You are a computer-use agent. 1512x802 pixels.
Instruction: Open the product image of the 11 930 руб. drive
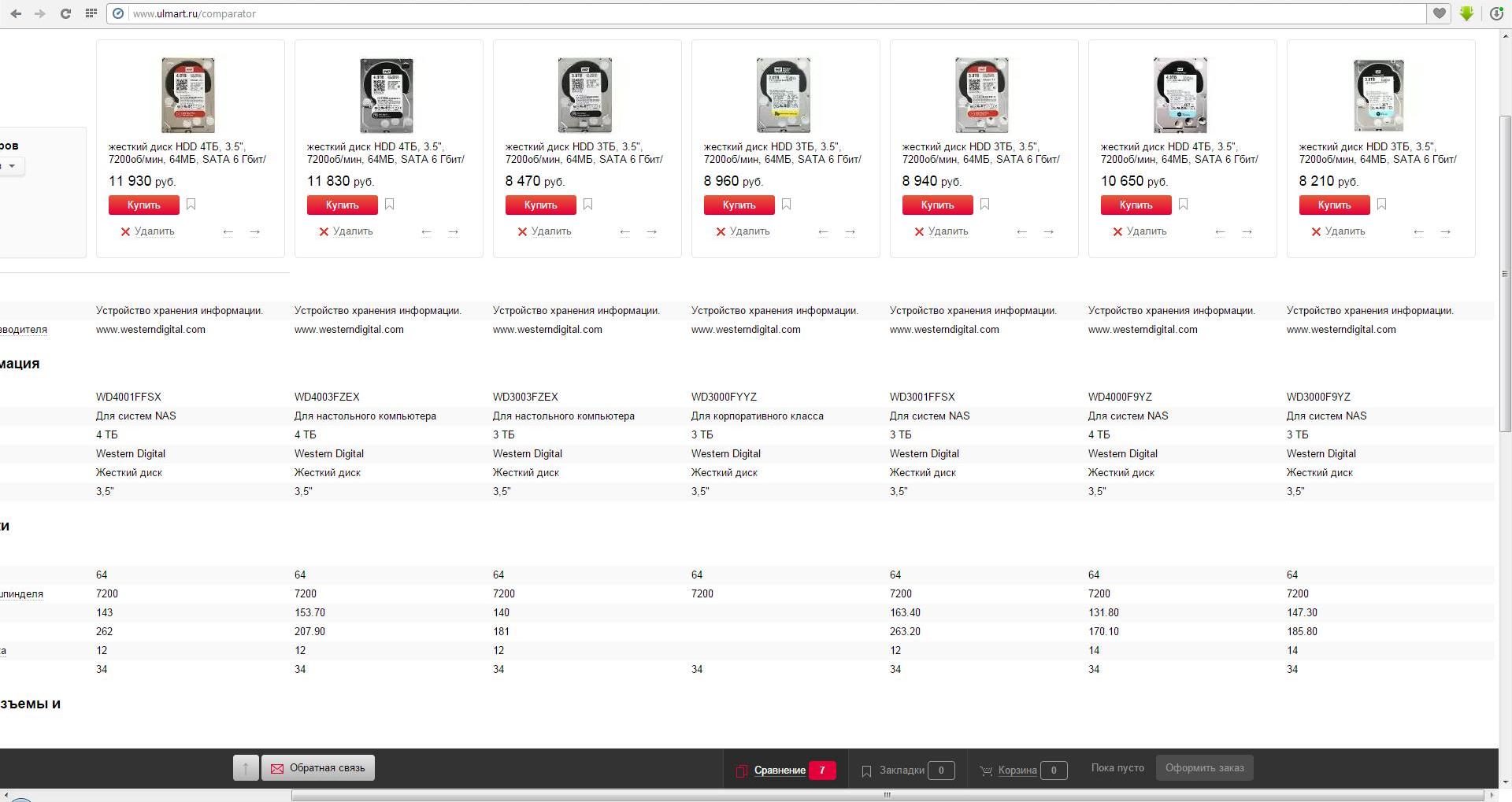pos(188,94)
